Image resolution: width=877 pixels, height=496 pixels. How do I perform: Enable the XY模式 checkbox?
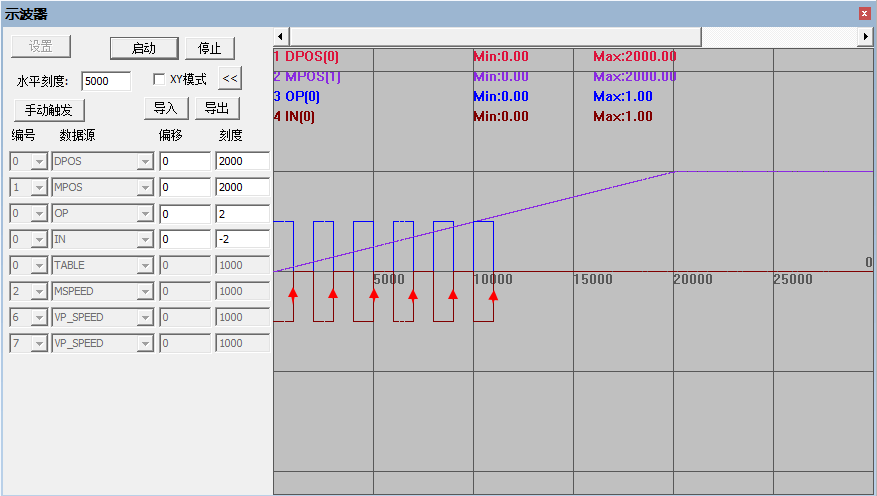[x=159, y=79]
